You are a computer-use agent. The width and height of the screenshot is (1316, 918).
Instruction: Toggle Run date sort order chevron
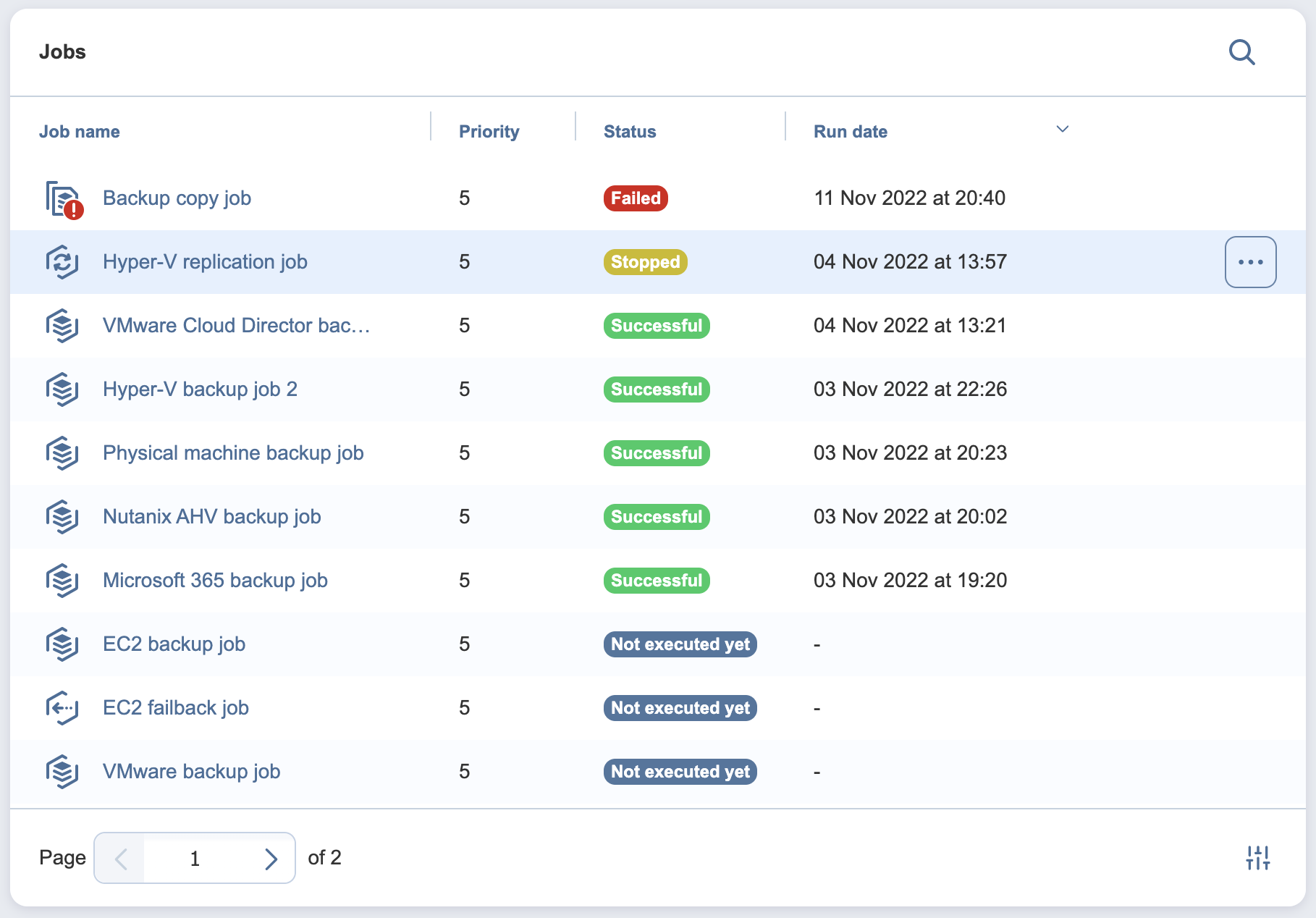1062,129
